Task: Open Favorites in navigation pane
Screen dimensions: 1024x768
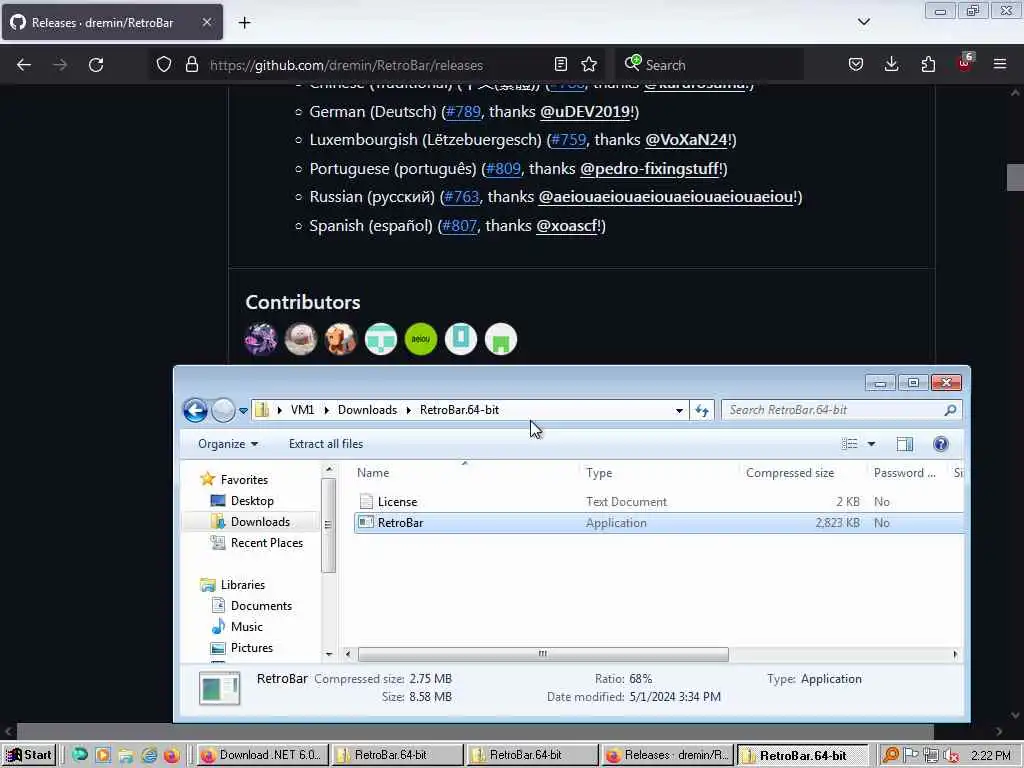Action: coord(244,479)
